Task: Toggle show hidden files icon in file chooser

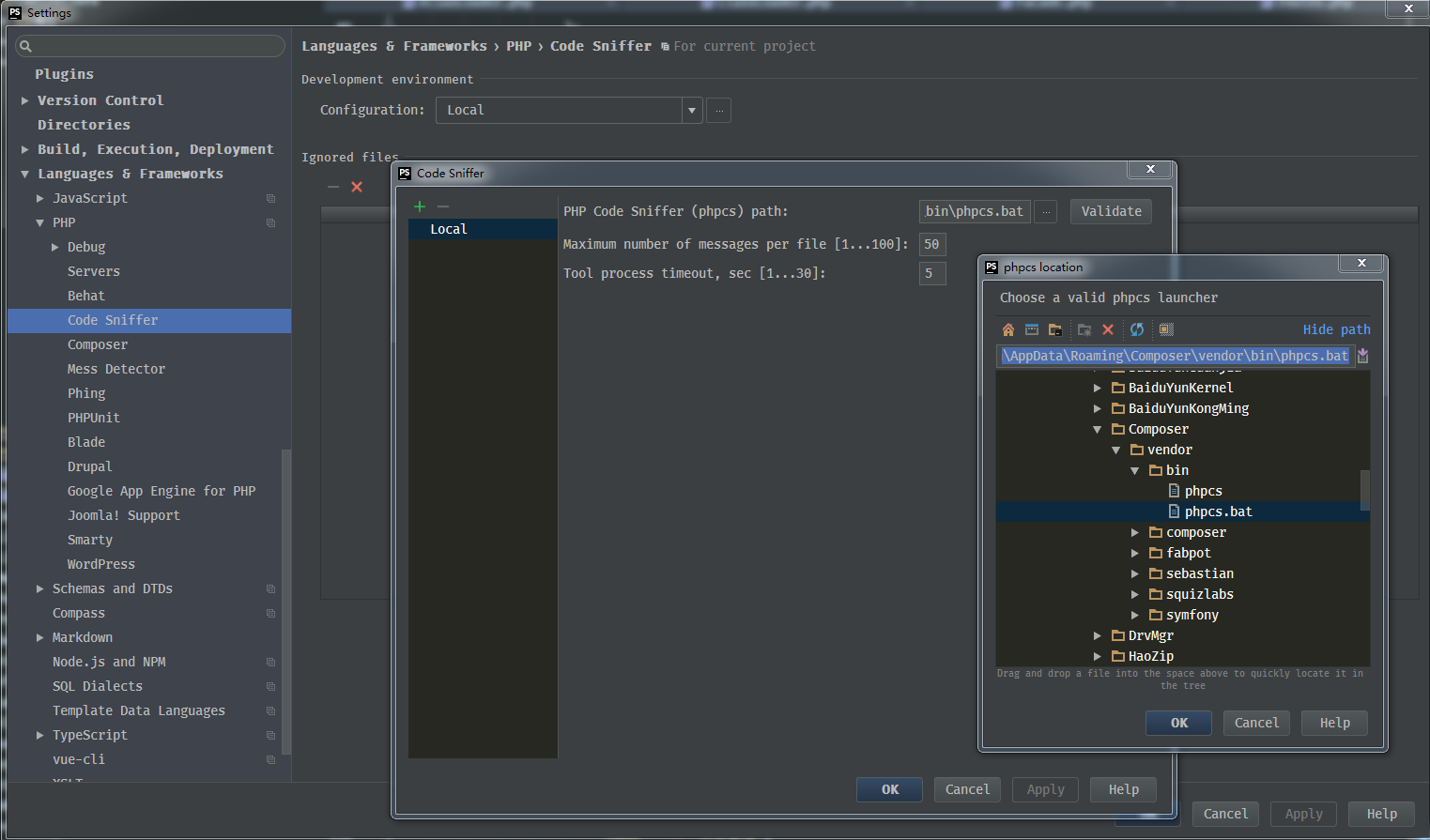Action: (1166, 329)
